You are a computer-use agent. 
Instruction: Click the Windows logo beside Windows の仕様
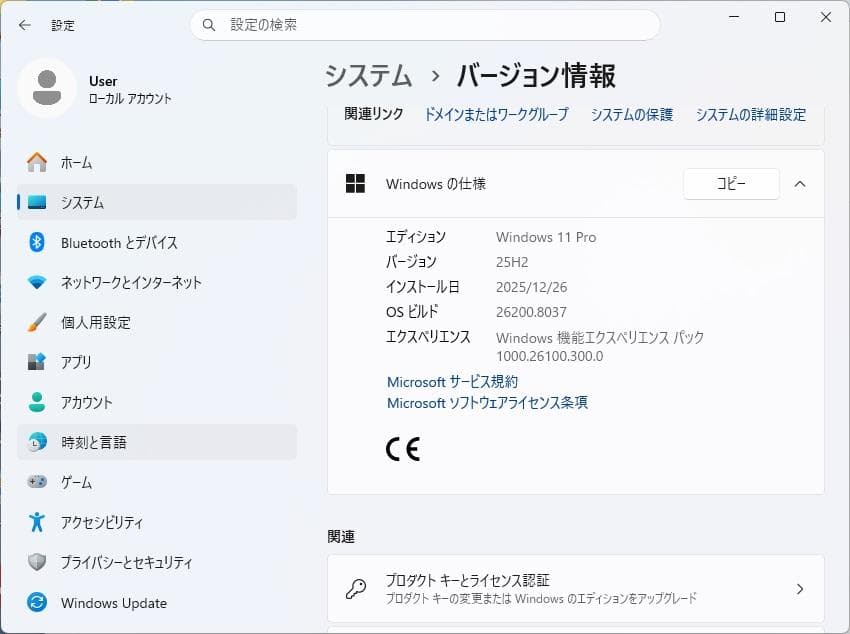355,184
